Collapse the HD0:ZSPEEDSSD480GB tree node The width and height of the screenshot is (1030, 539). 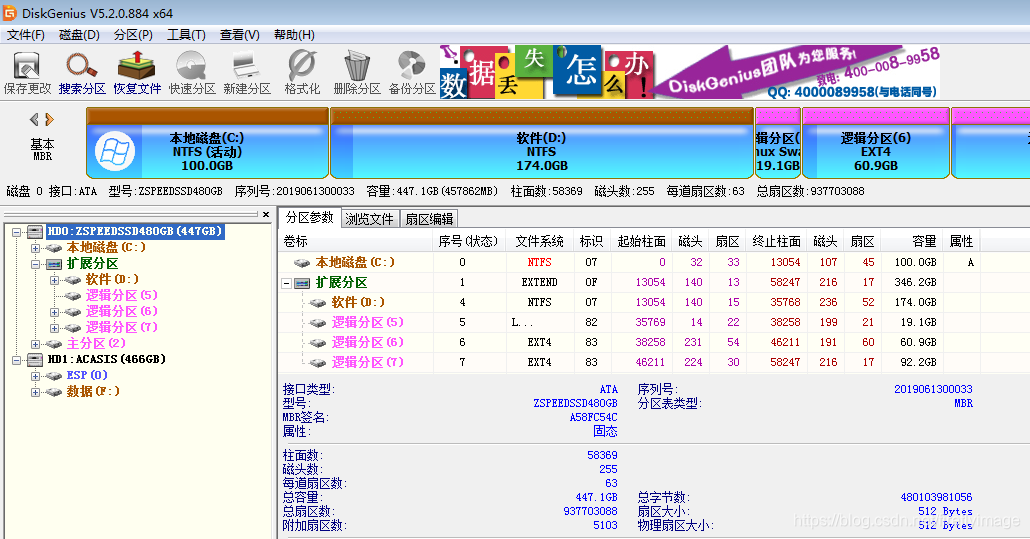point(16,232)
